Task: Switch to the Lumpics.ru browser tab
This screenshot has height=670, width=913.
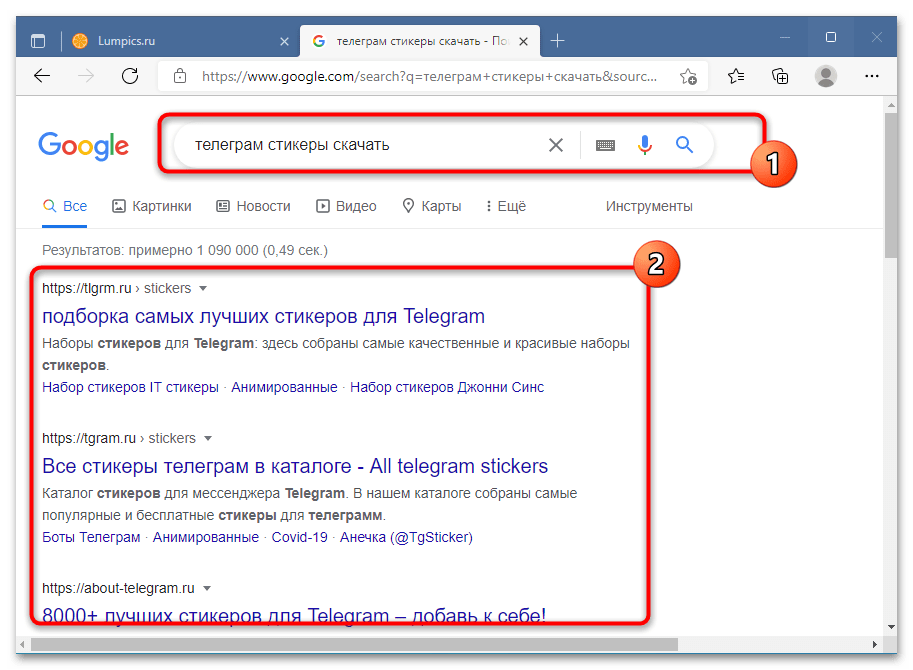Action: tap(126, 41)
